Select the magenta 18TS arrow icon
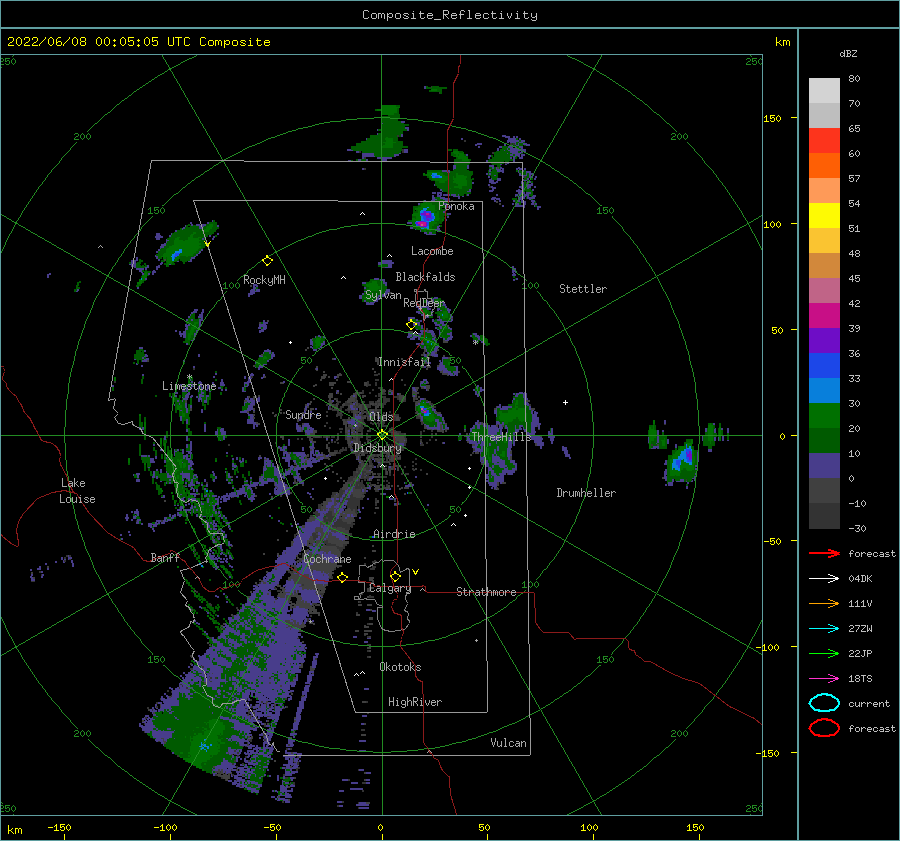The height and width of the screenshot is (841, 900). [824, 679]
